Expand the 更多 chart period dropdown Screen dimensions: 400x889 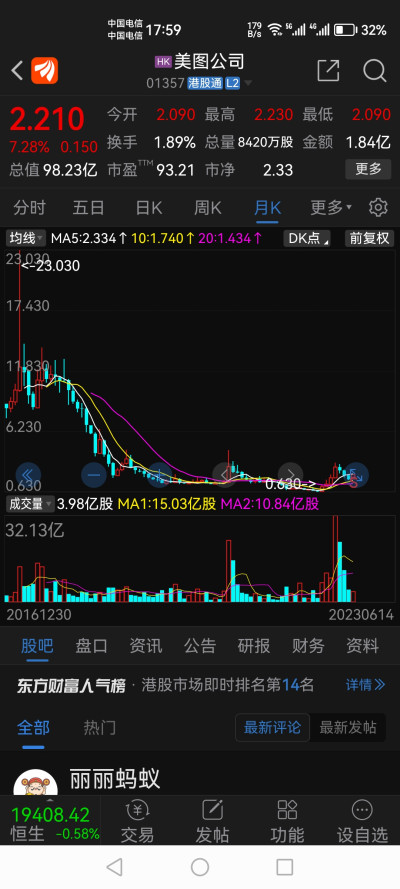pos(331,208)
